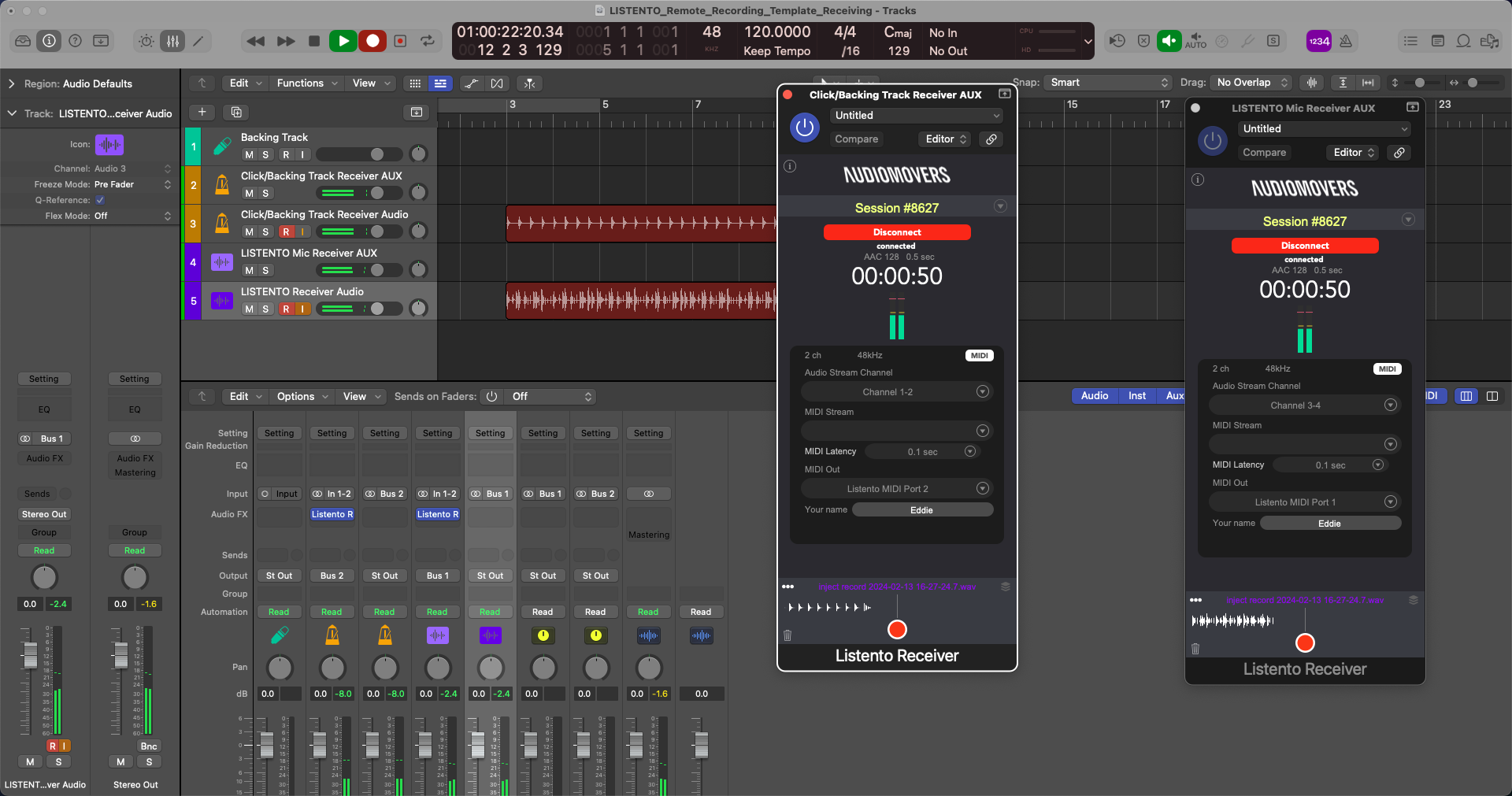Open the Mixer View menu

click(x=361, y=396)
